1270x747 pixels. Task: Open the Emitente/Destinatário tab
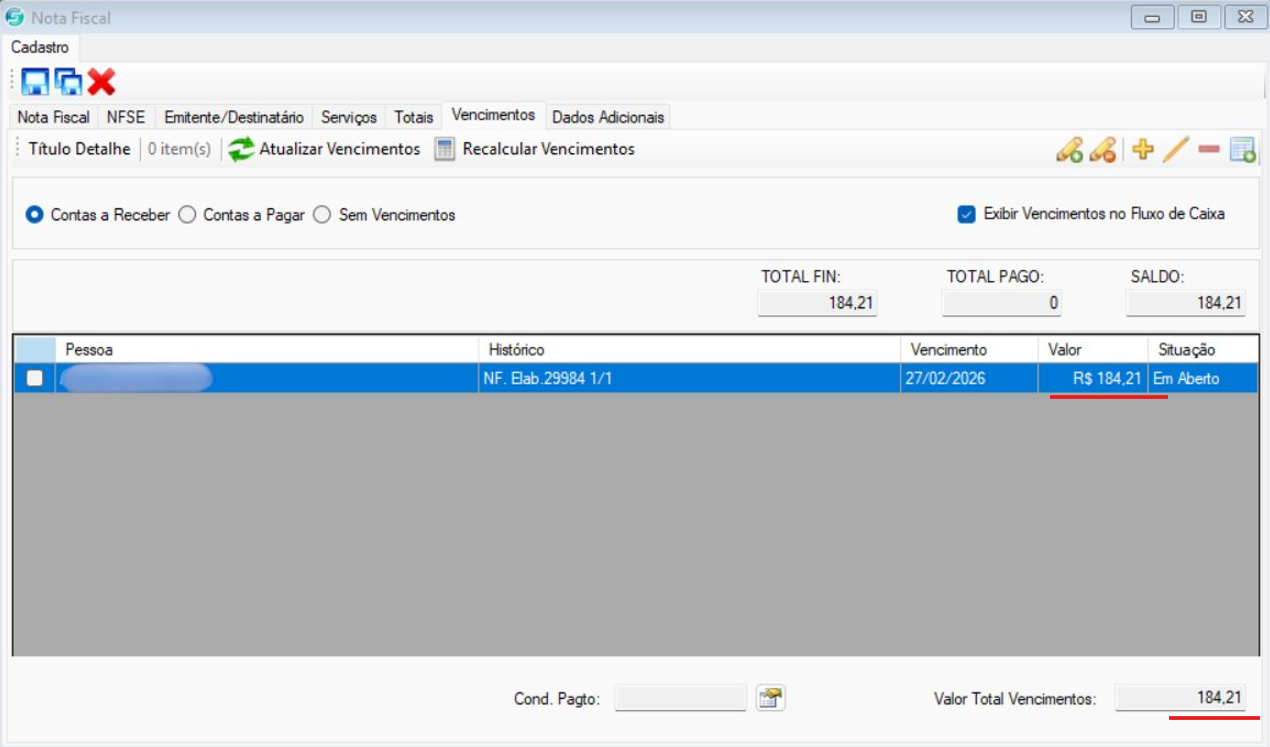[x=233, y=117]
